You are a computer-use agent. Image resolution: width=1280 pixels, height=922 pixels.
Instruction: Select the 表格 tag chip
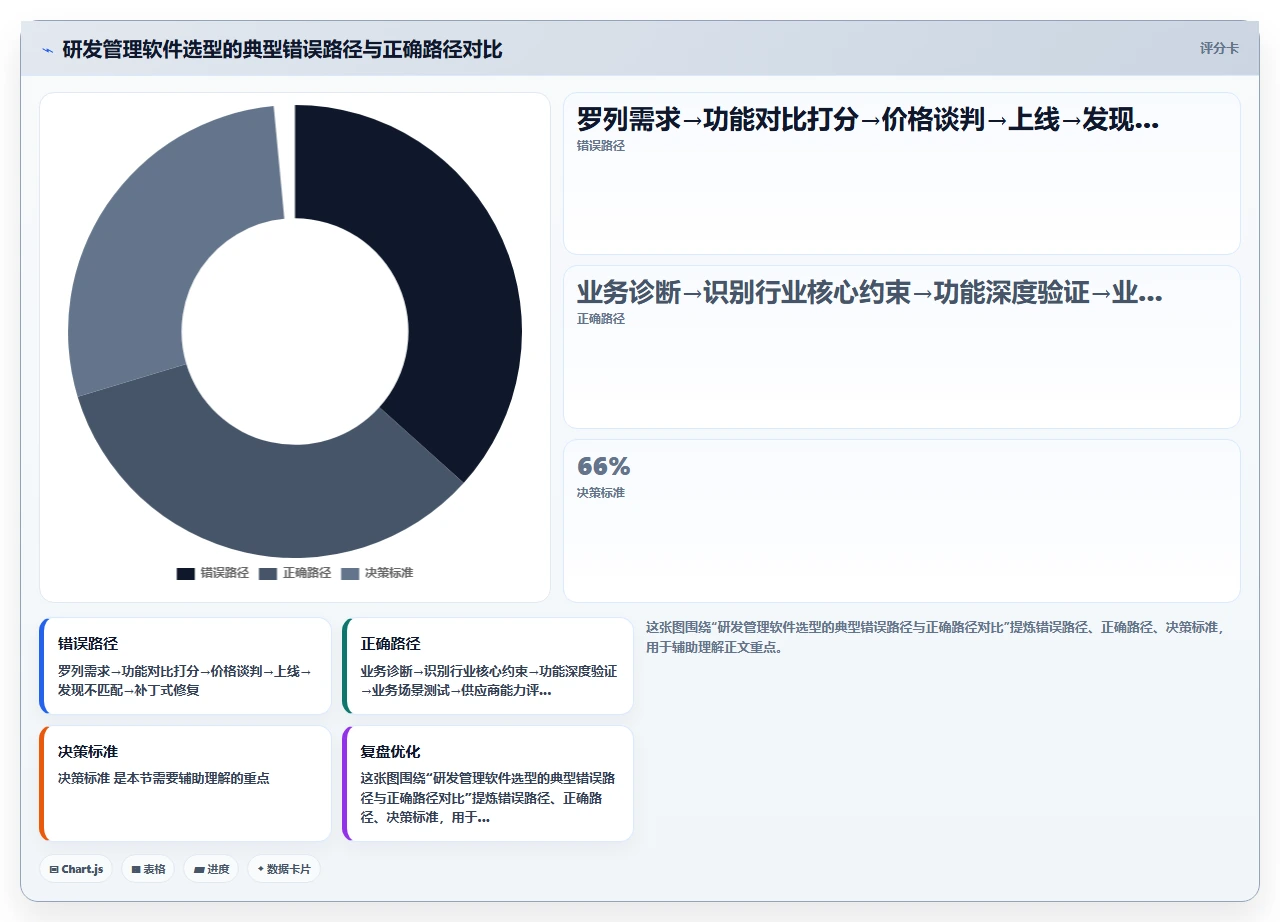148,869
